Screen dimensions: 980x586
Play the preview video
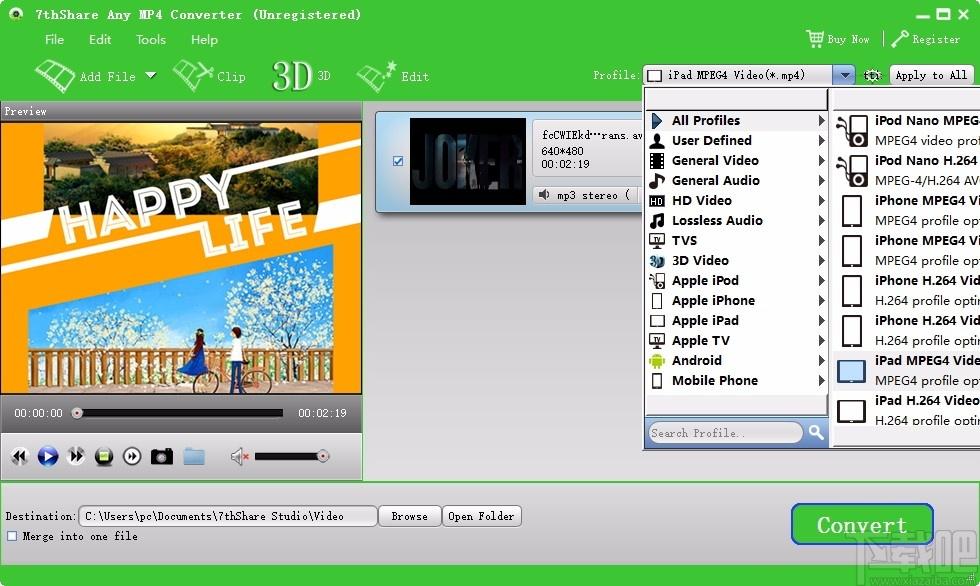coord(48,457)
